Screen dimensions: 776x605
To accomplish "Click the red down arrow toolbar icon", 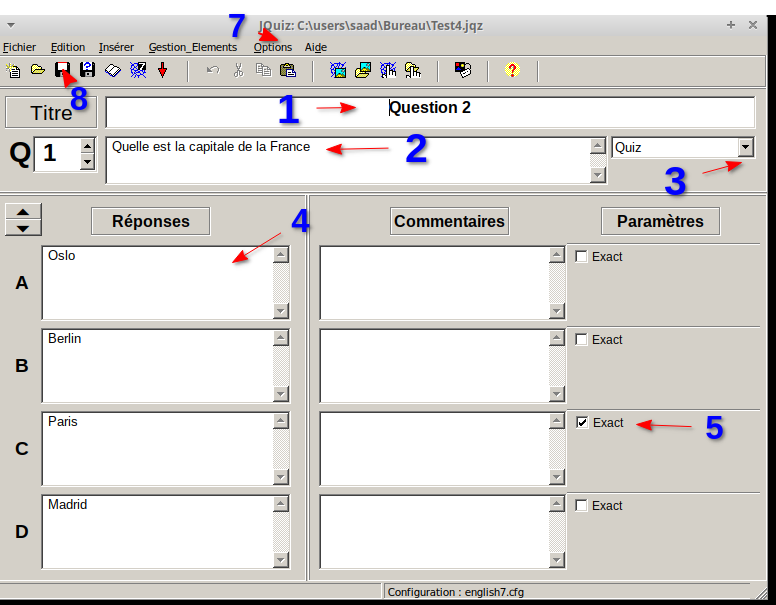I will pos(162,70).
